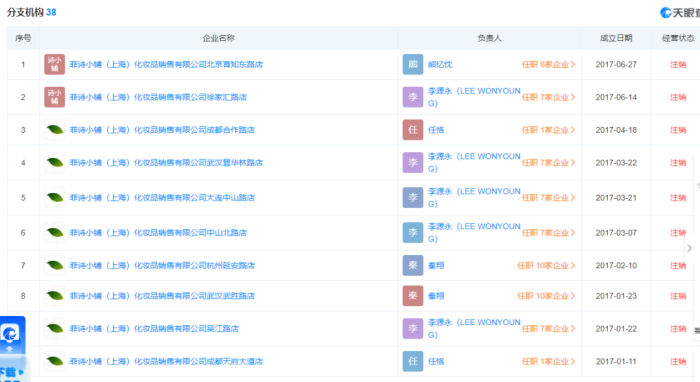The height and width of the screenshot is (382, 700).
Task: Select the avatar badge in row 1
Action: (x=413, y=64)
